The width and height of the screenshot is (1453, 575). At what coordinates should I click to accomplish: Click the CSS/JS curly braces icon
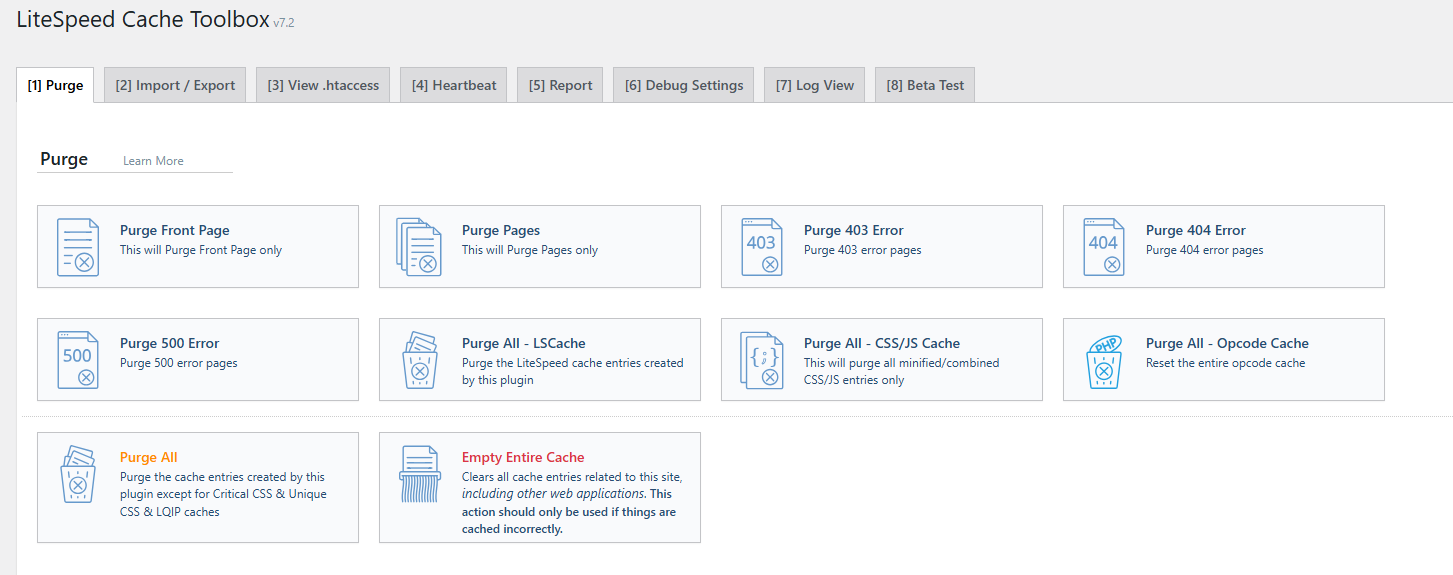click(761, 360)
